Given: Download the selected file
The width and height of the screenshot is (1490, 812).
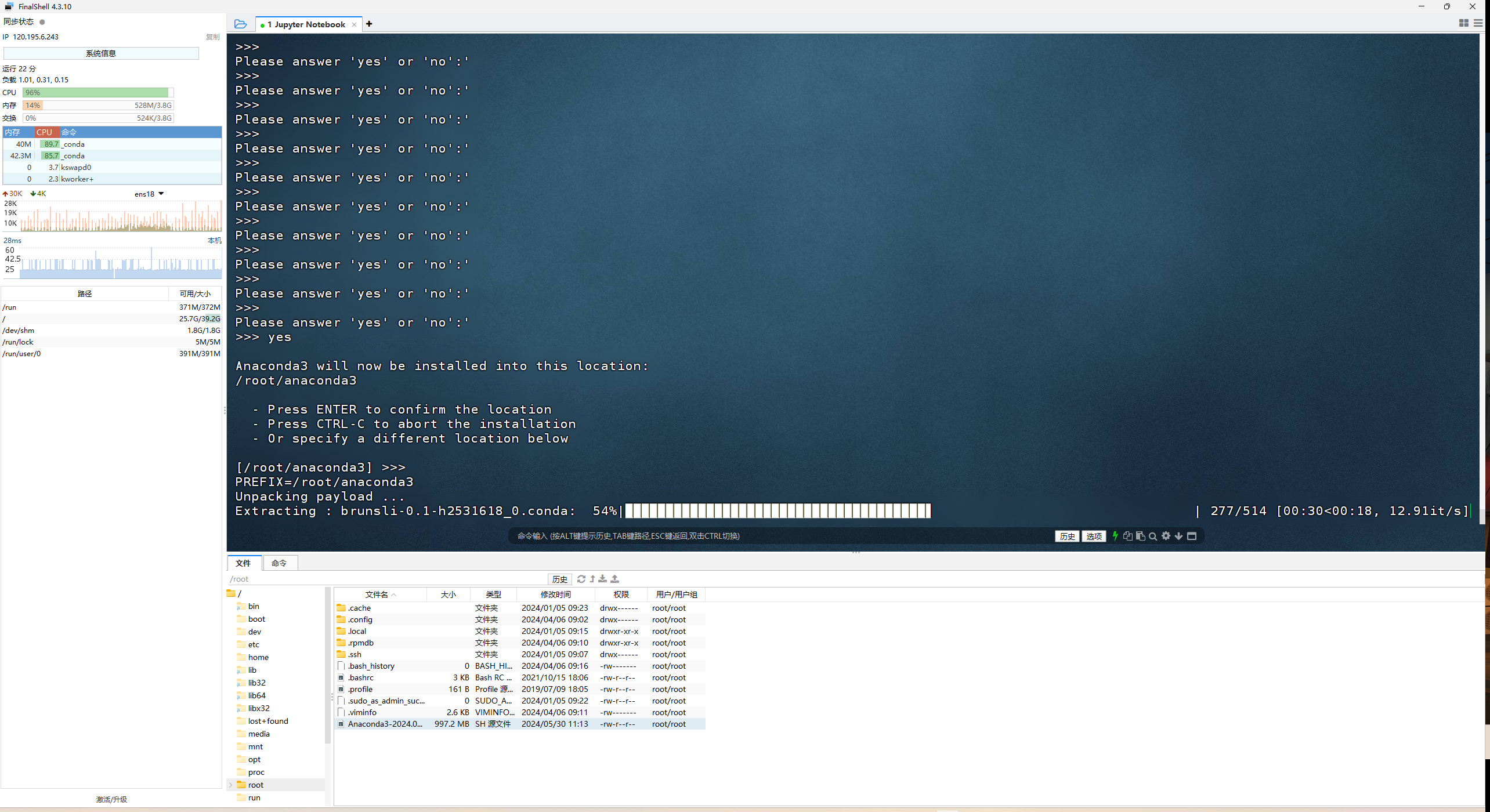Looking at the screenshot, I should pos(603,579).
